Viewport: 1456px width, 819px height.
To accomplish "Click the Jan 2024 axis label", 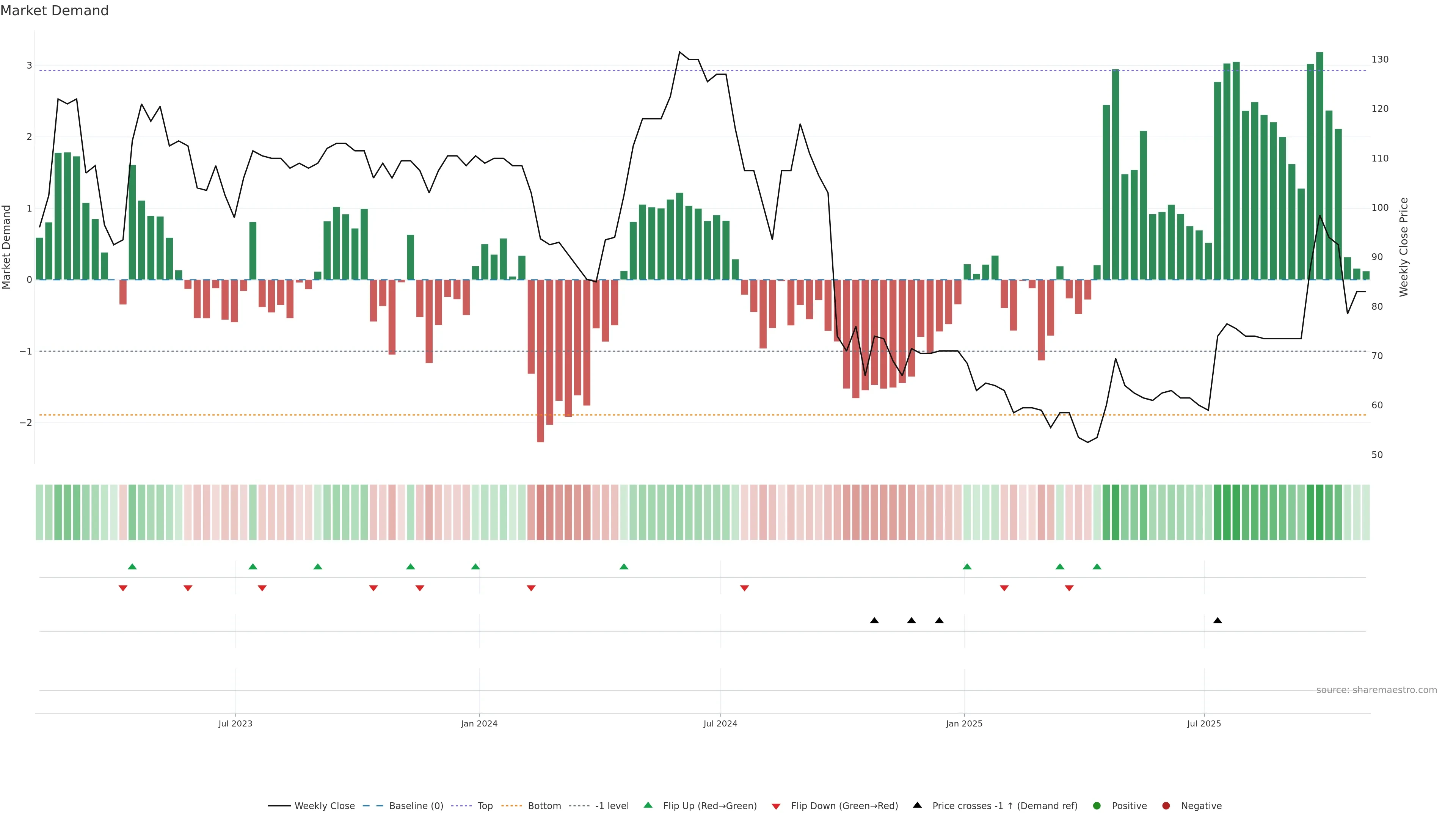I will click(x=479, y=723).
